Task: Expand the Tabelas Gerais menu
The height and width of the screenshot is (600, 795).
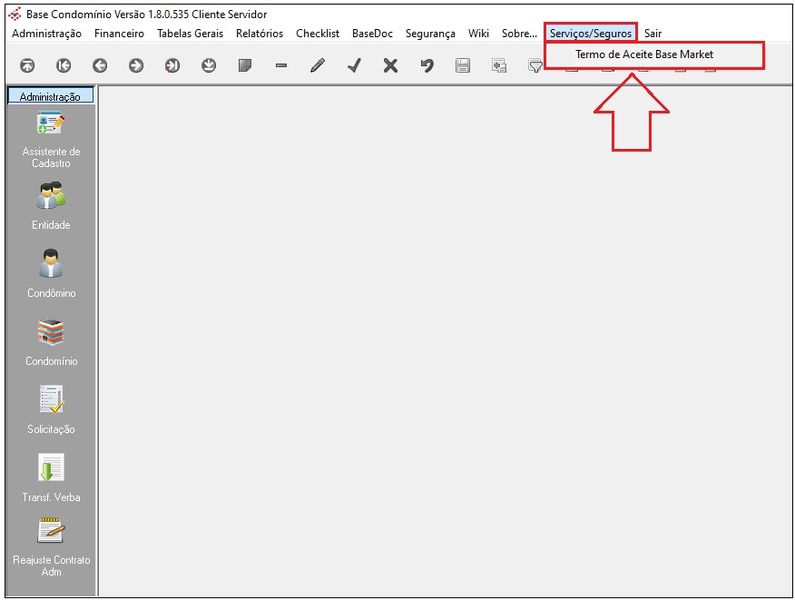Action: click(190, 33)
